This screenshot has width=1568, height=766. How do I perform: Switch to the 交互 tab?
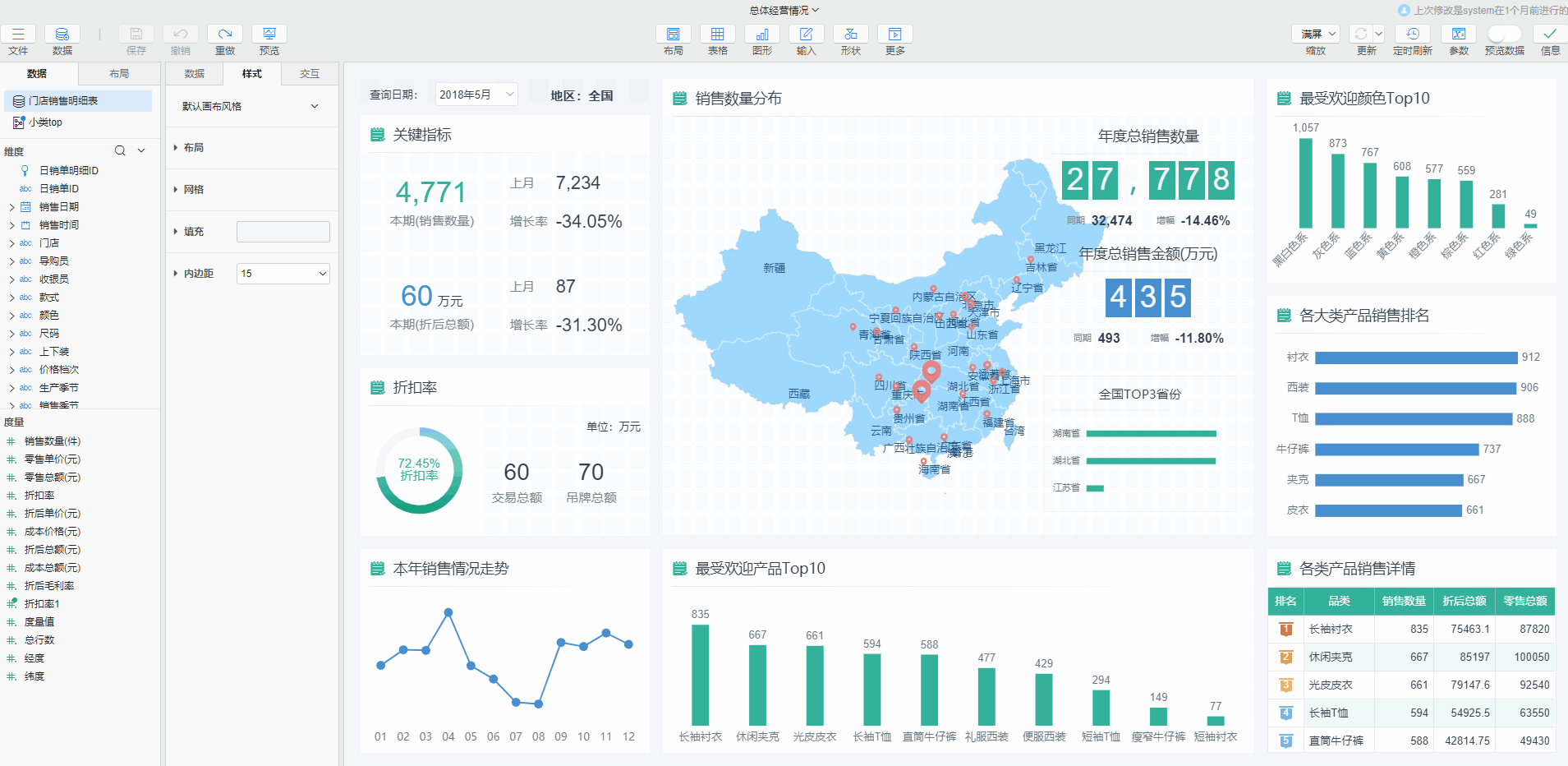tap(309, 74)
